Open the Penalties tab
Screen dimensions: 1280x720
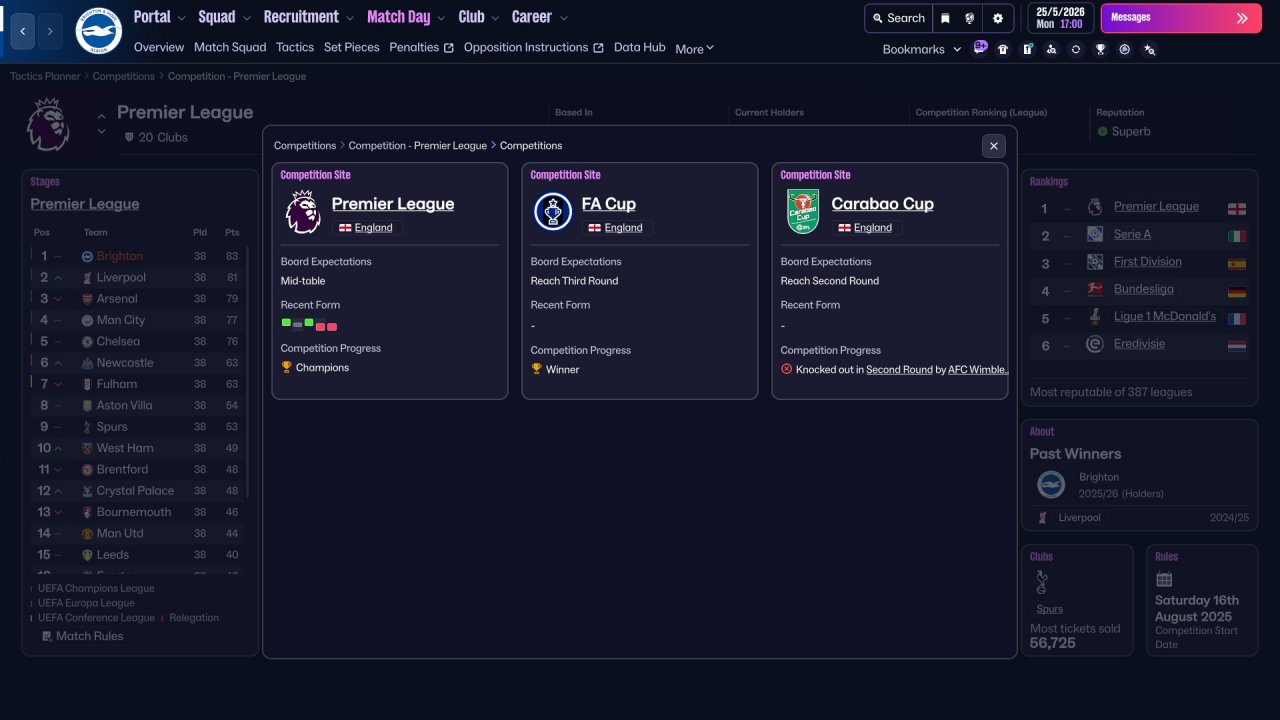coord(421,47)
